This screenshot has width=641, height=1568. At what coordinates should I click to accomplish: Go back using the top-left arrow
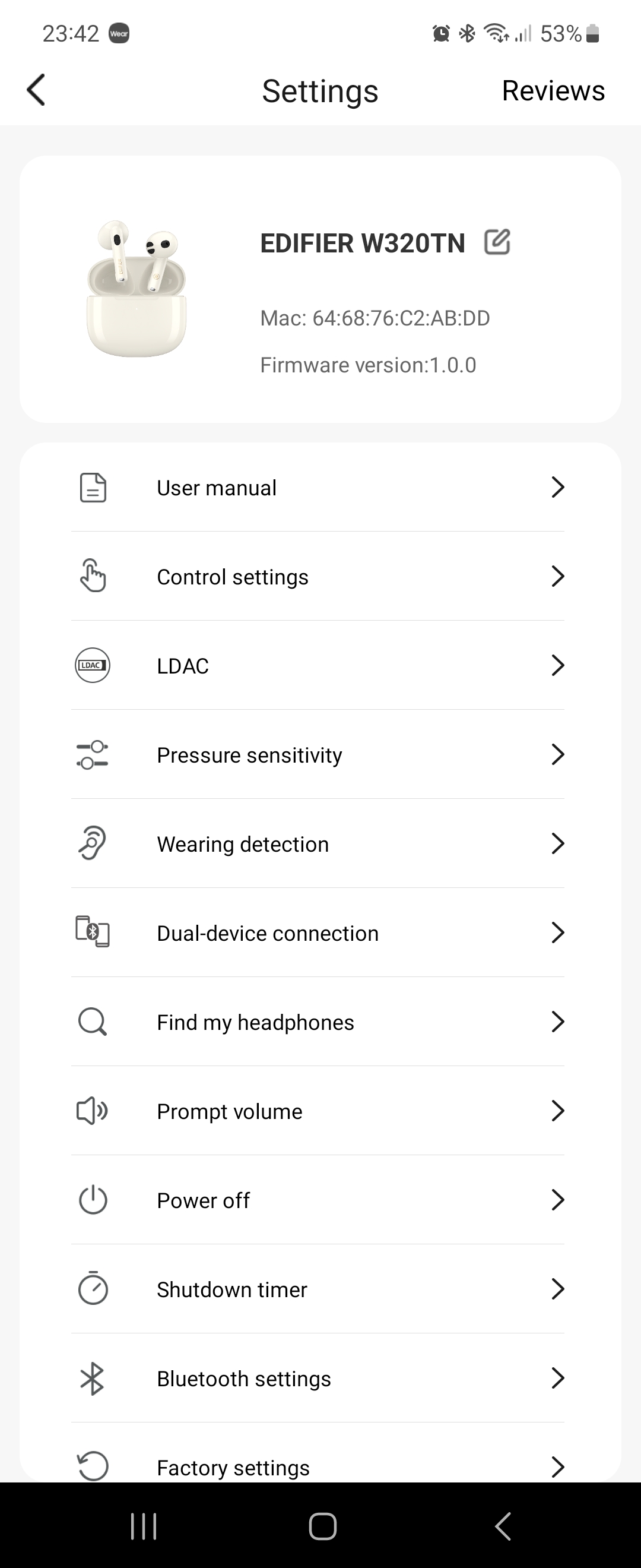(36, 90)
